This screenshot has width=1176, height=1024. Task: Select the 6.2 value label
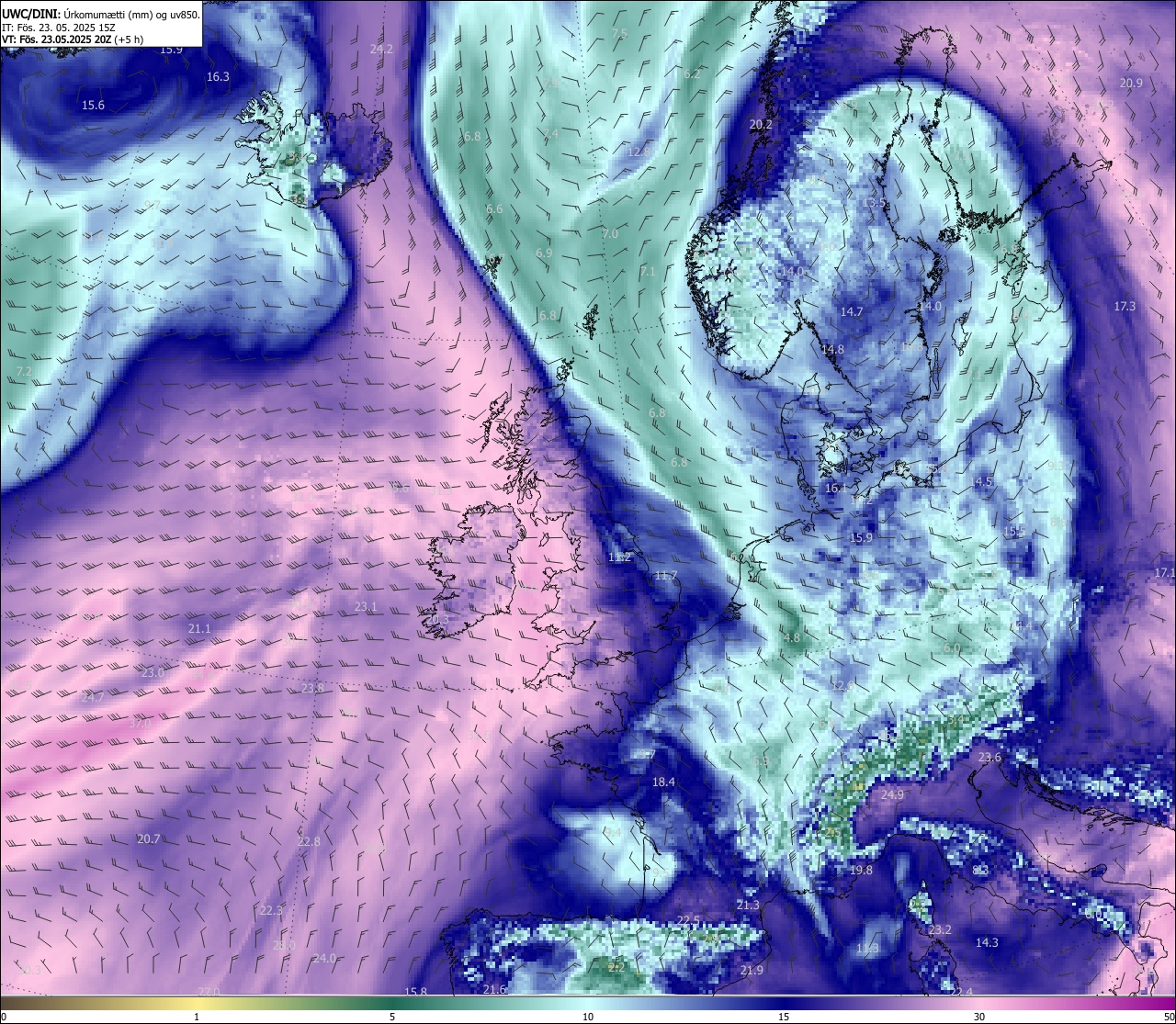(x=692, y=74)
